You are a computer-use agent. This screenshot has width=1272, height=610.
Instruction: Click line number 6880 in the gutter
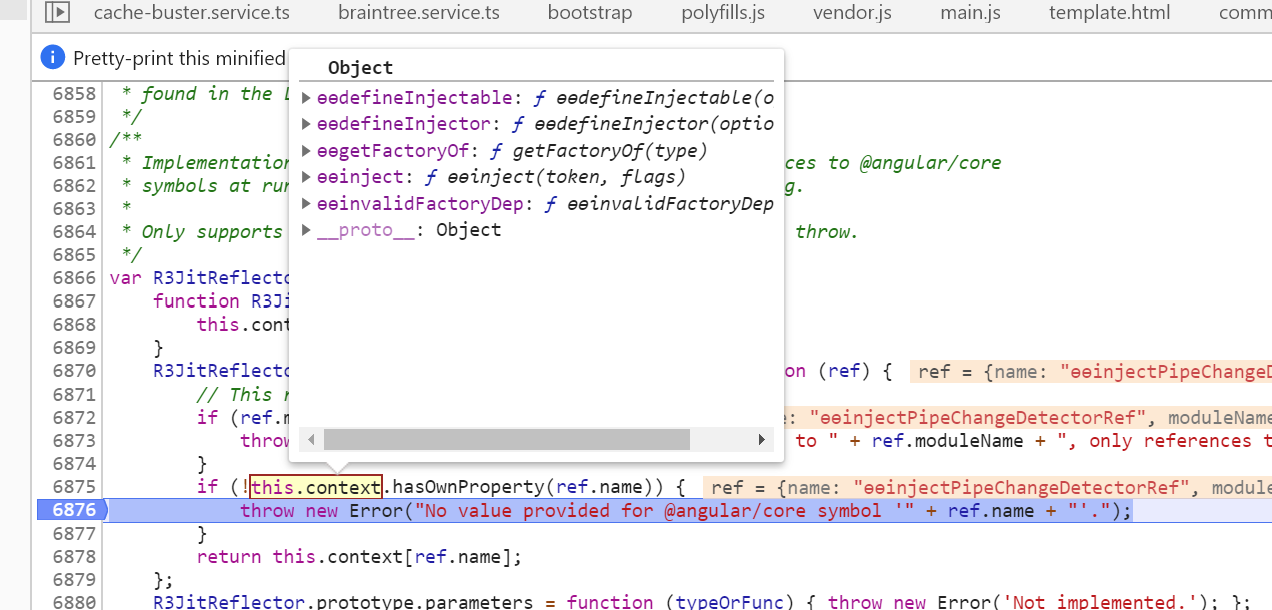[x=74, y=602]
